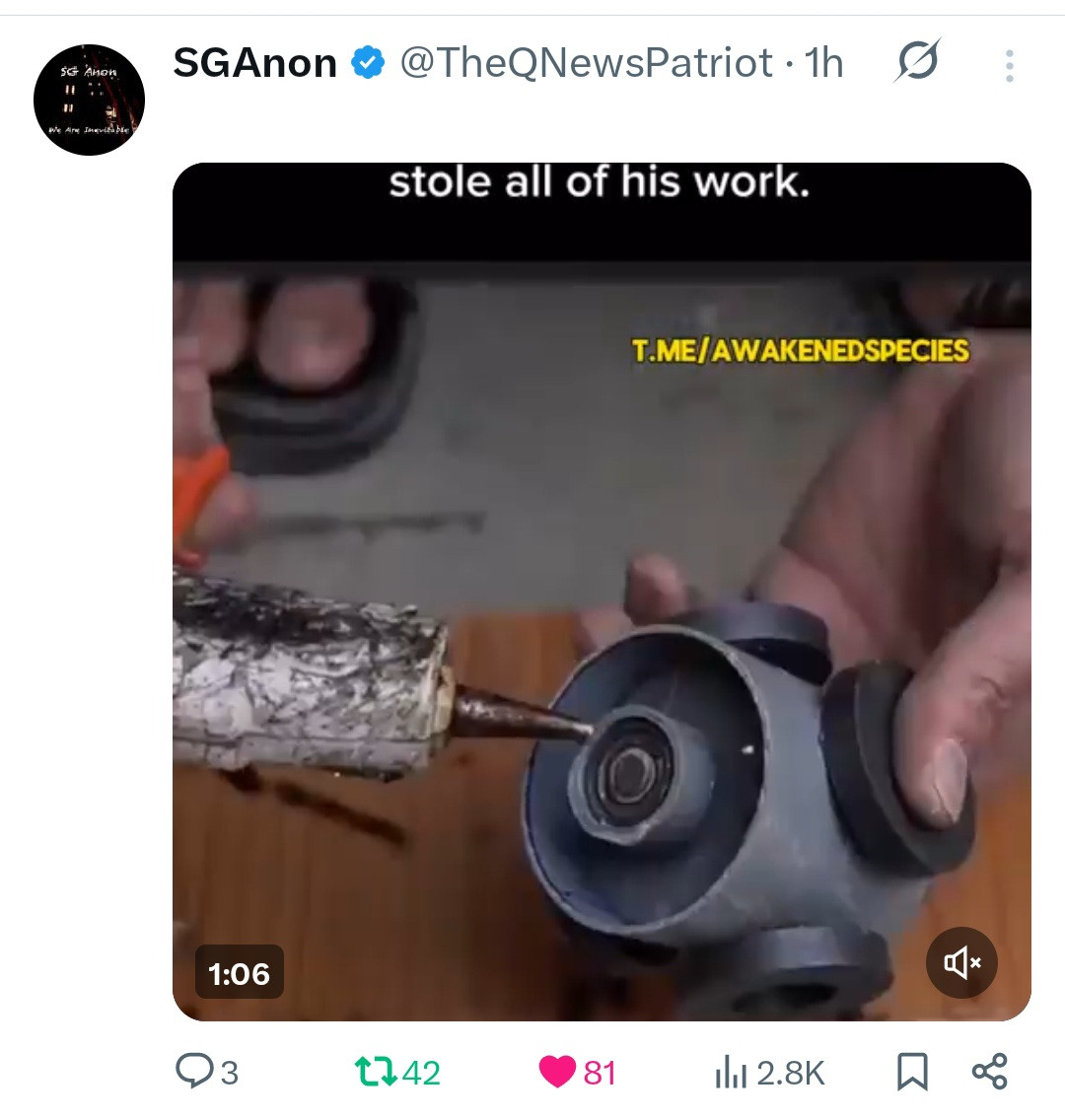Viewport: 1065px width, 1120px height.
Task: Click the reply count 3
Action: (229, 1073)
